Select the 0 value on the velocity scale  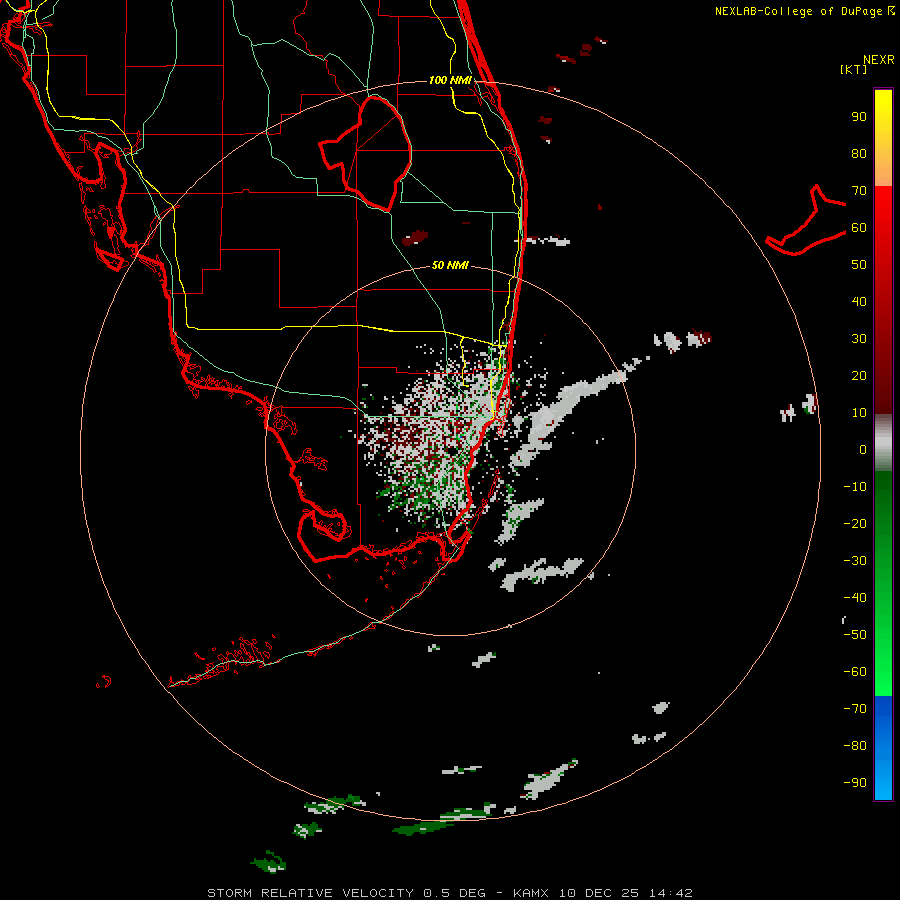863,449
